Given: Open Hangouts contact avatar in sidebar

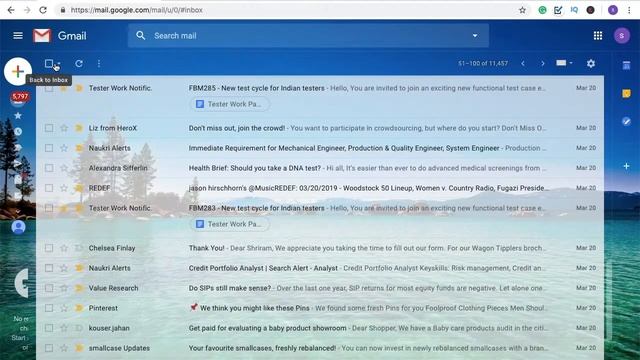Looking at the screenshot, I should [x=18, y=227].
